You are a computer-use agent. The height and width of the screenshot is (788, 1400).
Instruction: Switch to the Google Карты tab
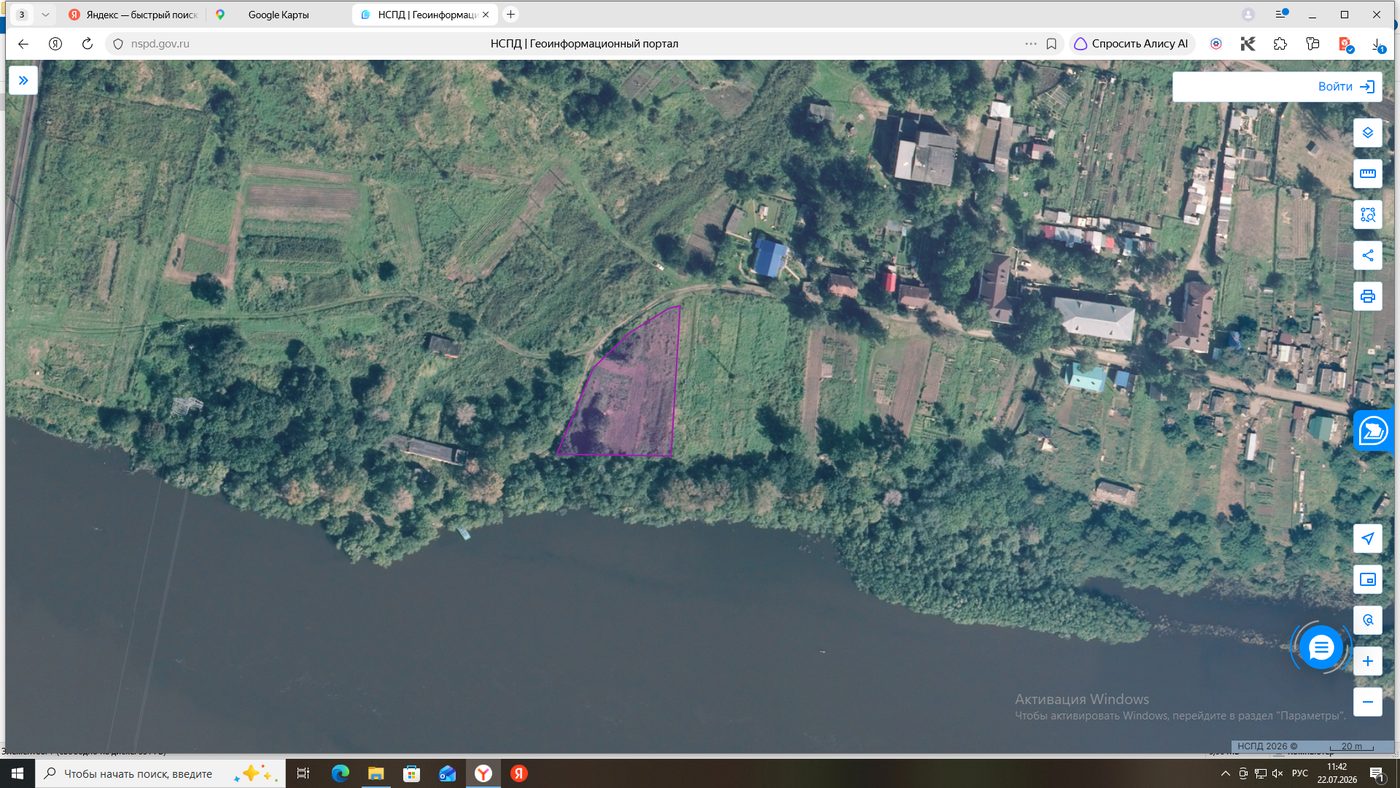point(279,15)
